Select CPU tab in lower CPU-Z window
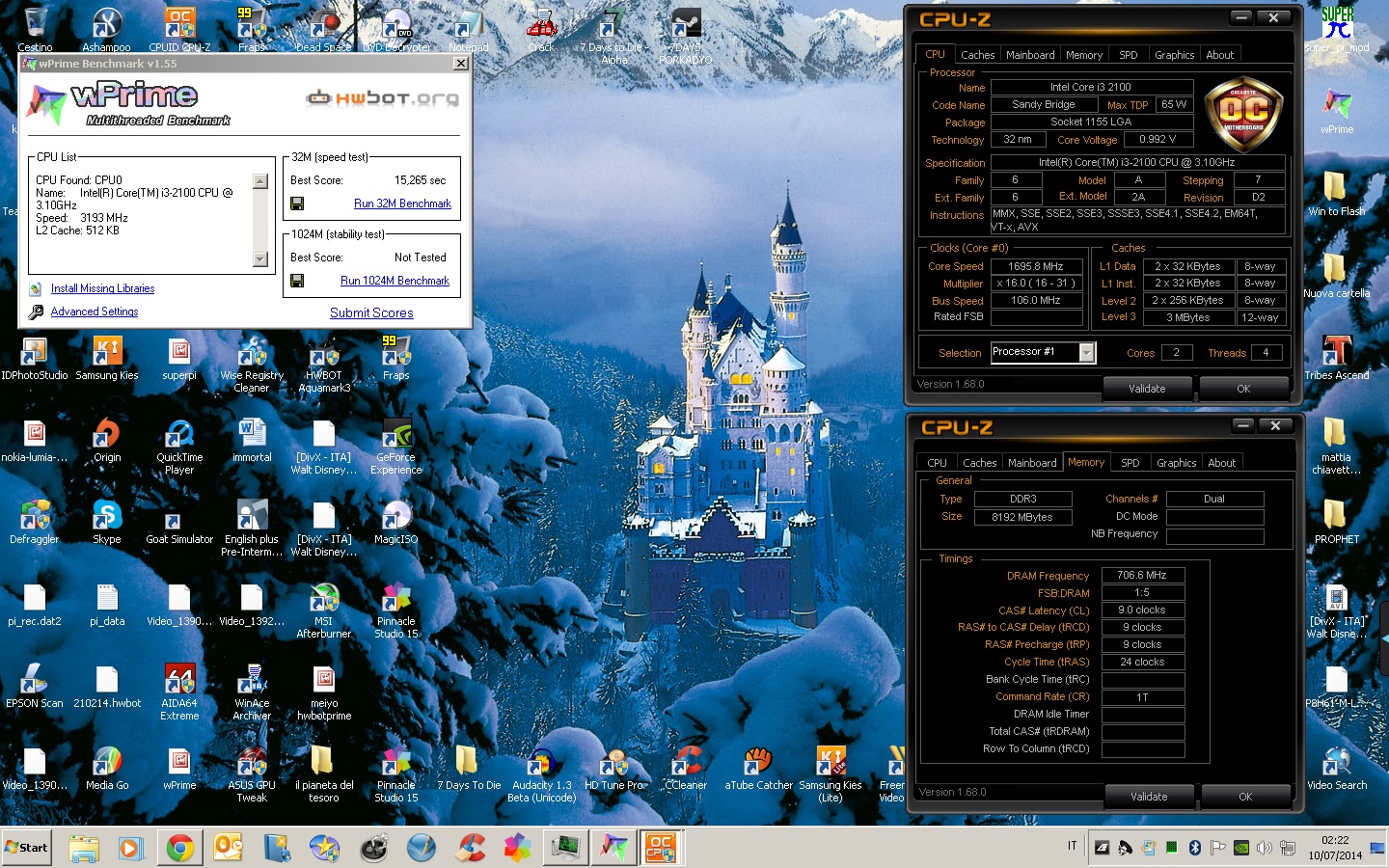The width and height of the screenshot is (1389, 868). pos(938,463)
